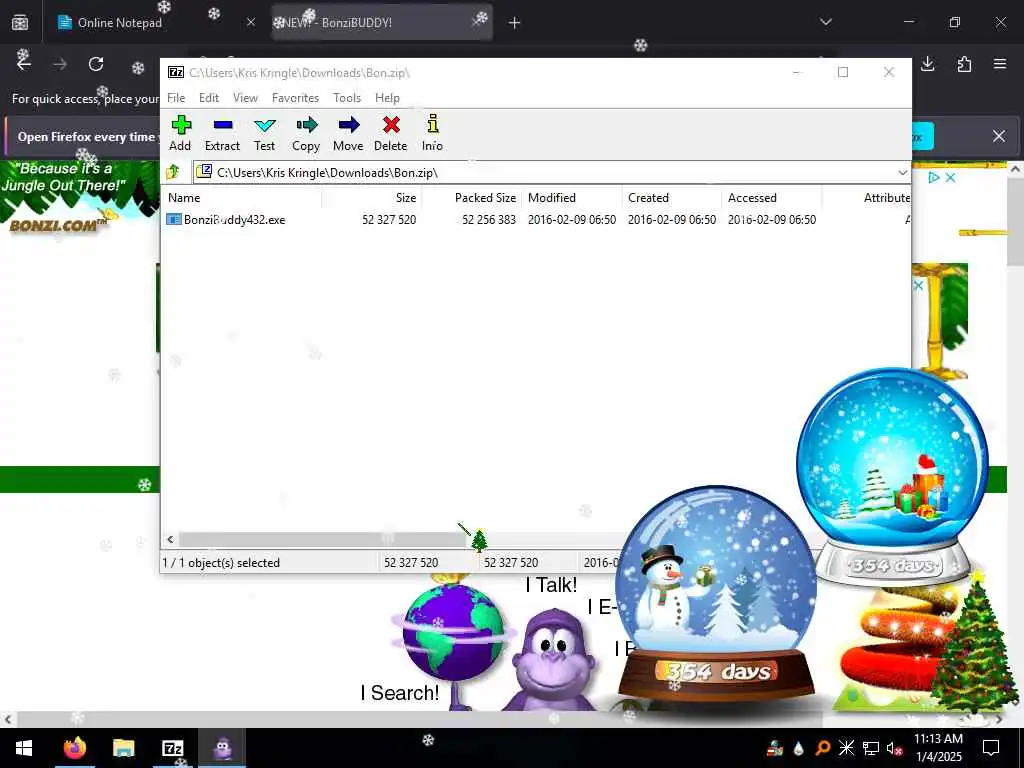The width and height of the screenshot is (1024, 768).
Task: Click the desktop Christmas tree decoration
Action: click(x=974, y=641)
